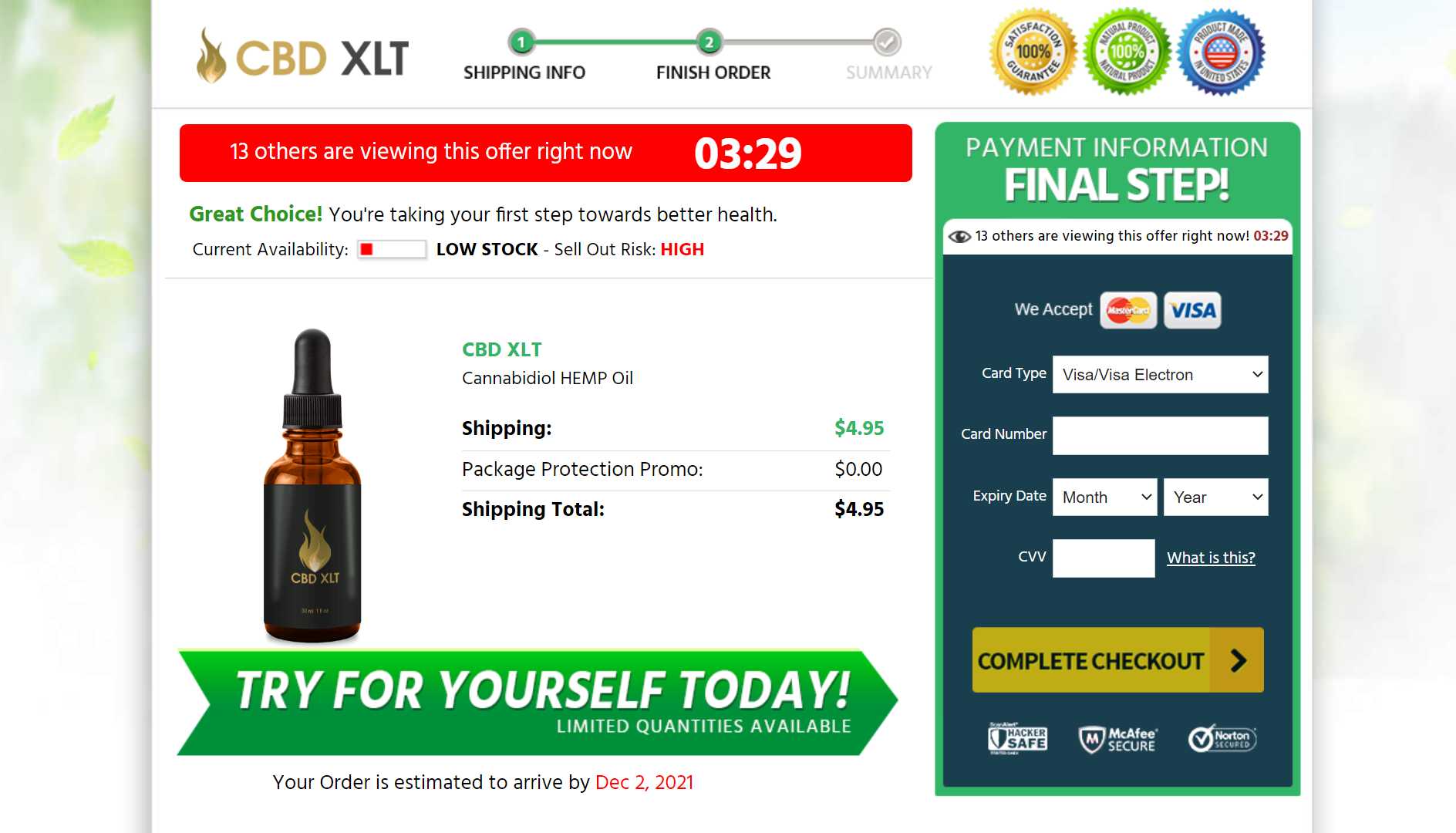The height and width of the screenshot is (833, 1456).
Task: Submit with Complete Checkout button
Action: tap(1117, 660)
